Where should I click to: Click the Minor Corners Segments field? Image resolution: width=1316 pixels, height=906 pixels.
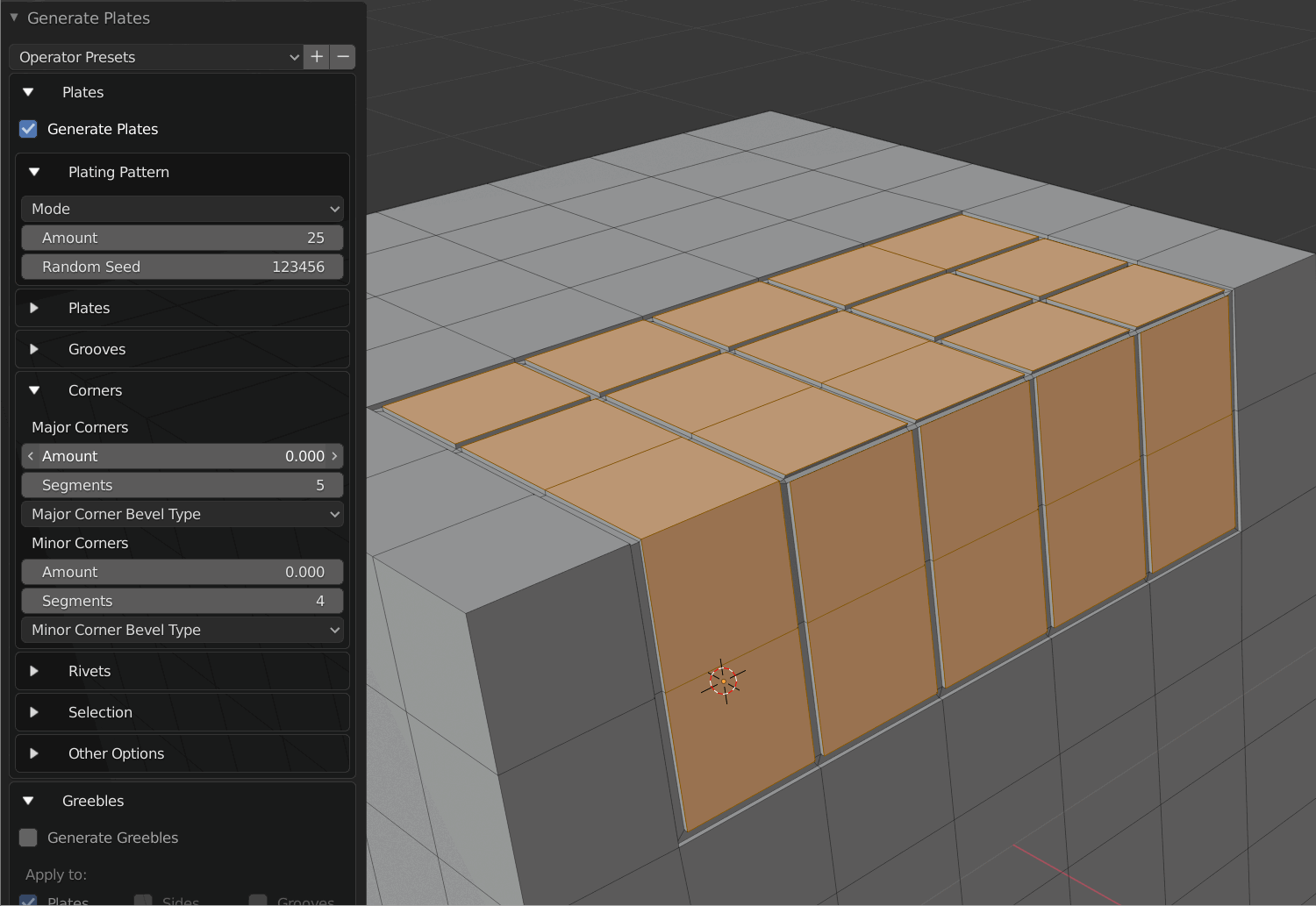click(x=182, y=601)
